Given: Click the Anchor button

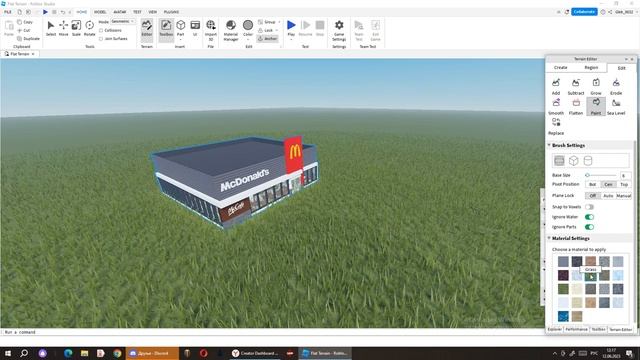Looking at the screenshot, I should [268, 39].
